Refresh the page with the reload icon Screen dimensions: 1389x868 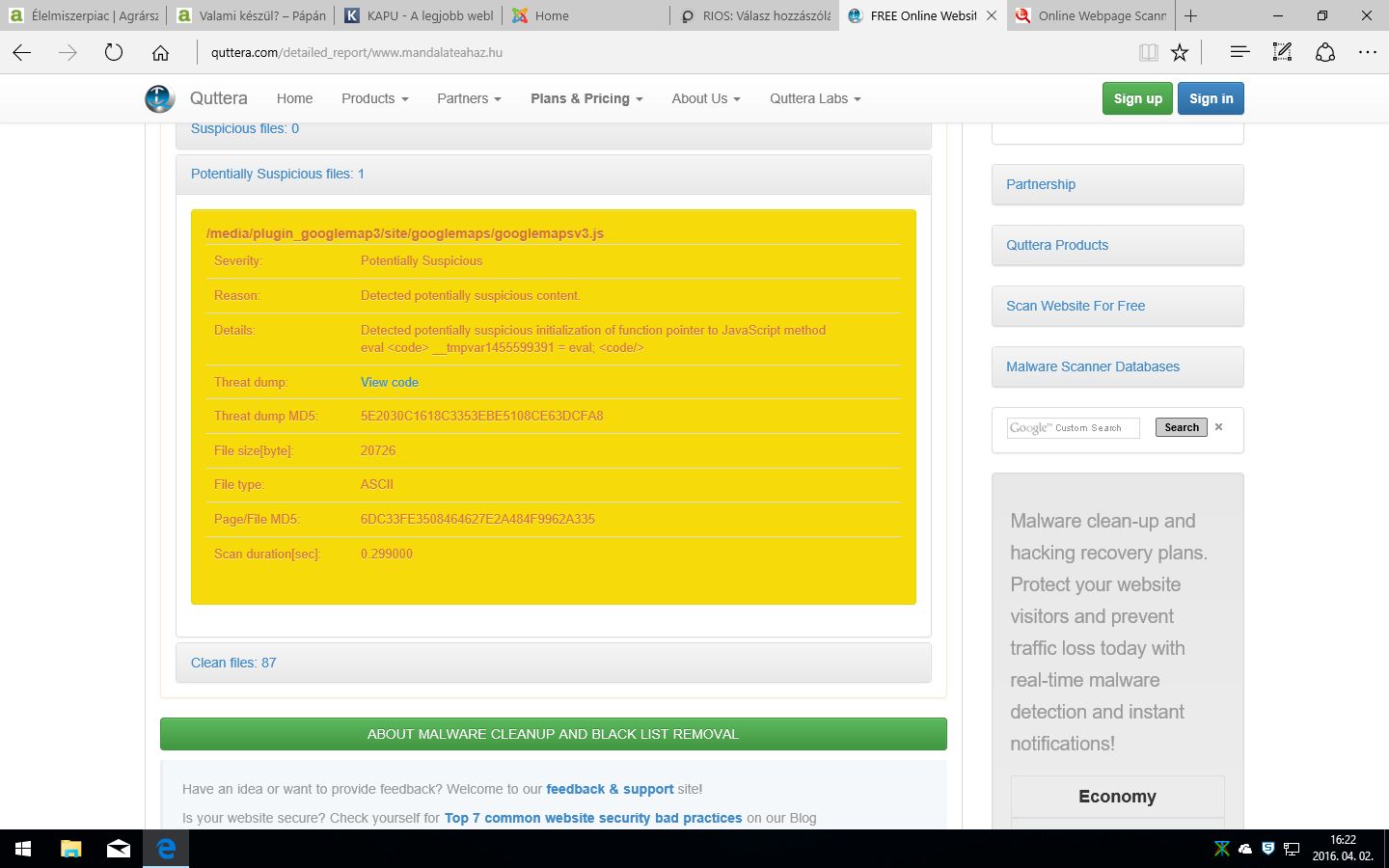(114, 53)
